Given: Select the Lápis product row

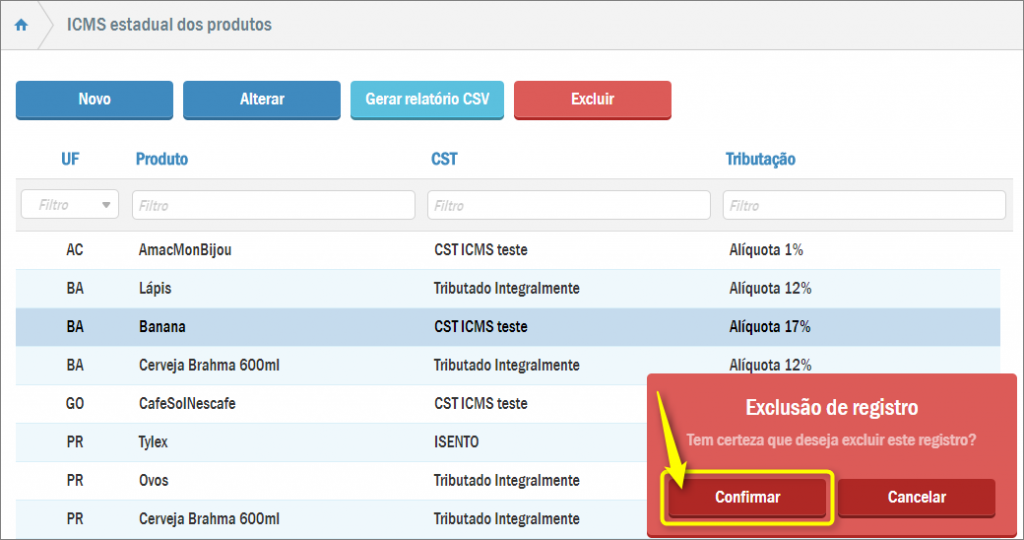Looking at the screenshot, I should tap(155, 288).
